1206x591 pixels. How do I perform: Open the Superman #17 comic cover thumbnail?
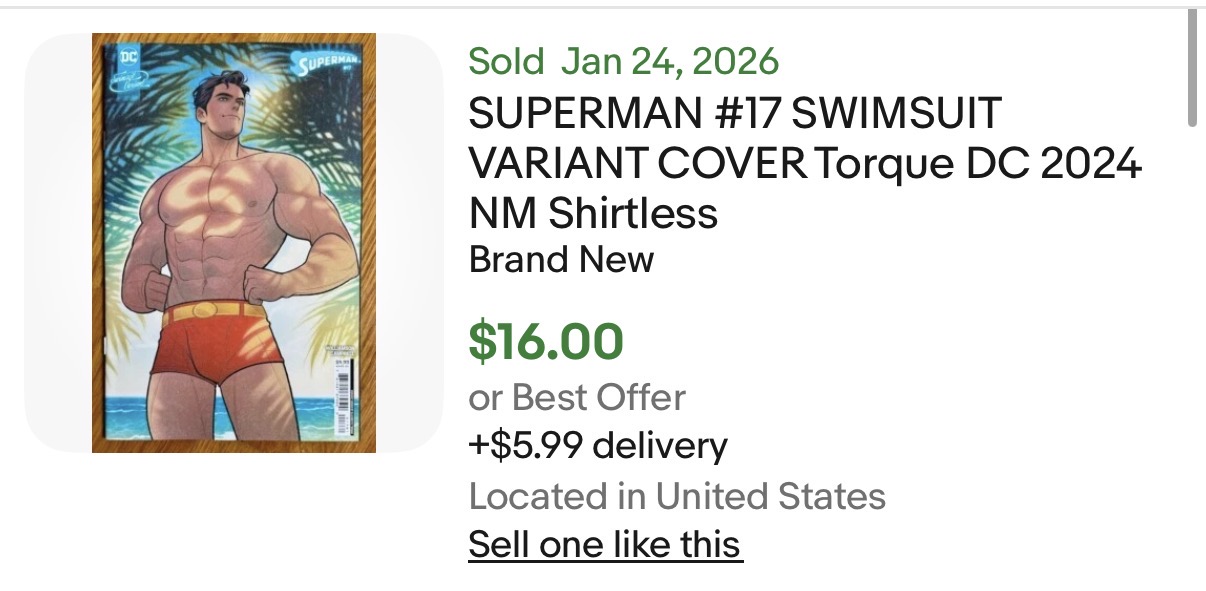234,243
